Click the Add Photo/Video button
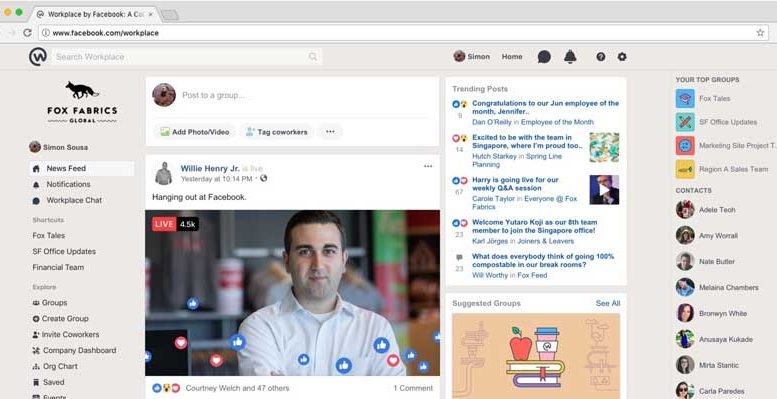 194,132
